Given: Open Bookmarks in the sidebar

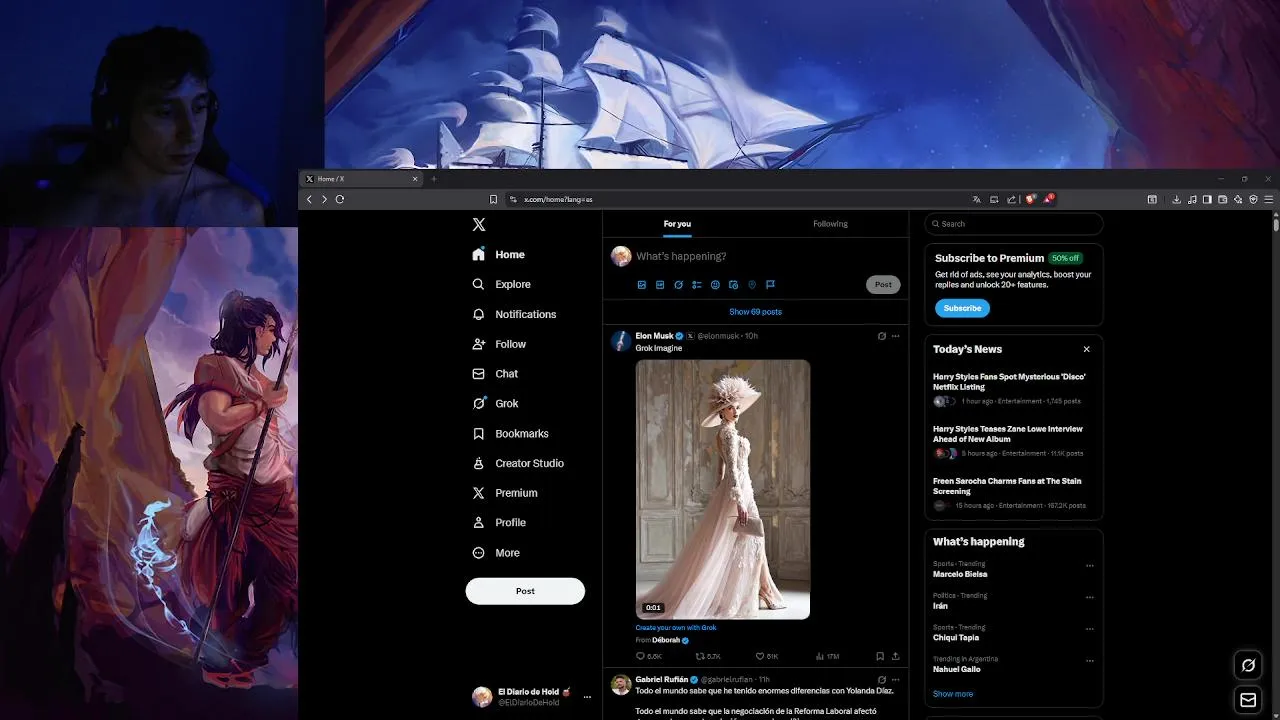Looking at the screenshot, I should point(510,434).
